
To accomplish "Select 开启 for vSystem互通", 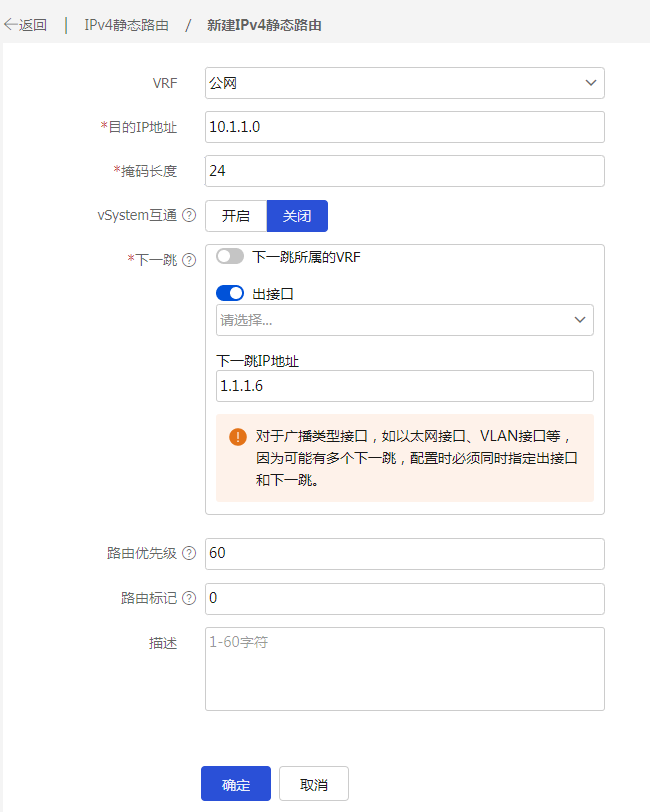I will 236,216.
